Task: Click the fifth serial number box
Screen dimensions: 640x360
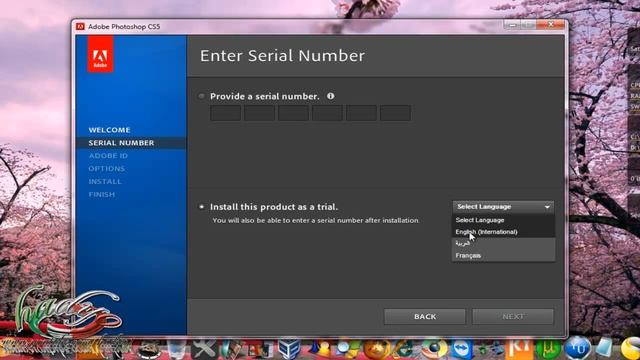Action: tap(361, 113)
